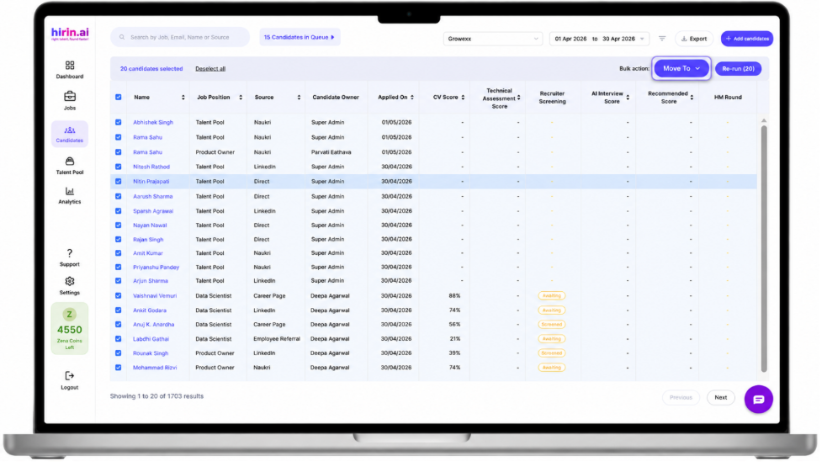Screen dimensions: 820x462
Task: Sort by AI Interview Score arrows
Action: point(628,97)
